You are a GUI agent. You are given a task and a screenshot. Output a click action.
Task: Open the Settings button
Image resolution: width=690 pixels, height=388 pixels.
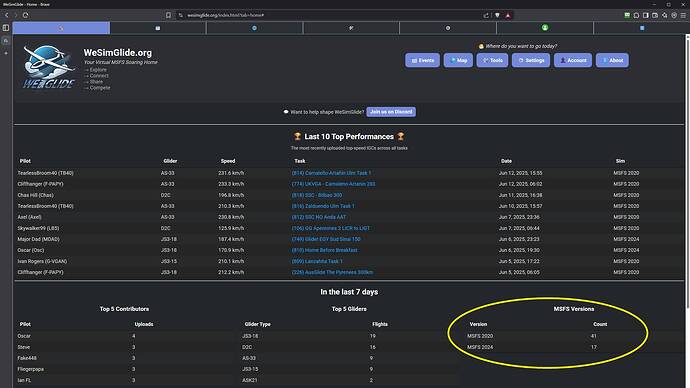click(x=531, y=60)
